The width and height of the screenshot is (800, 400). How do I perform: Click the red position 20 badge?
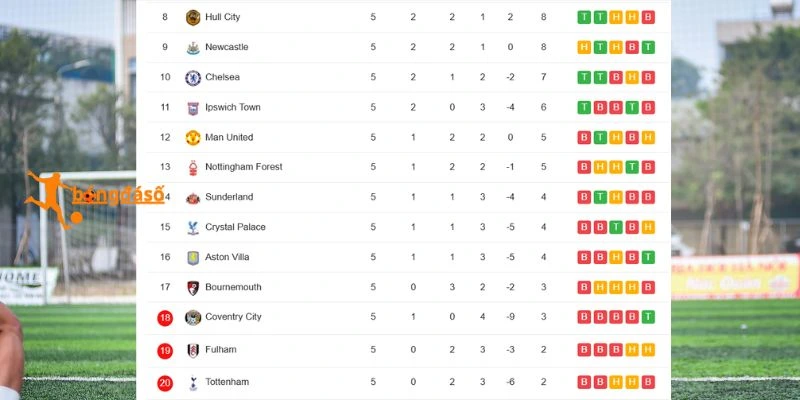165,383
